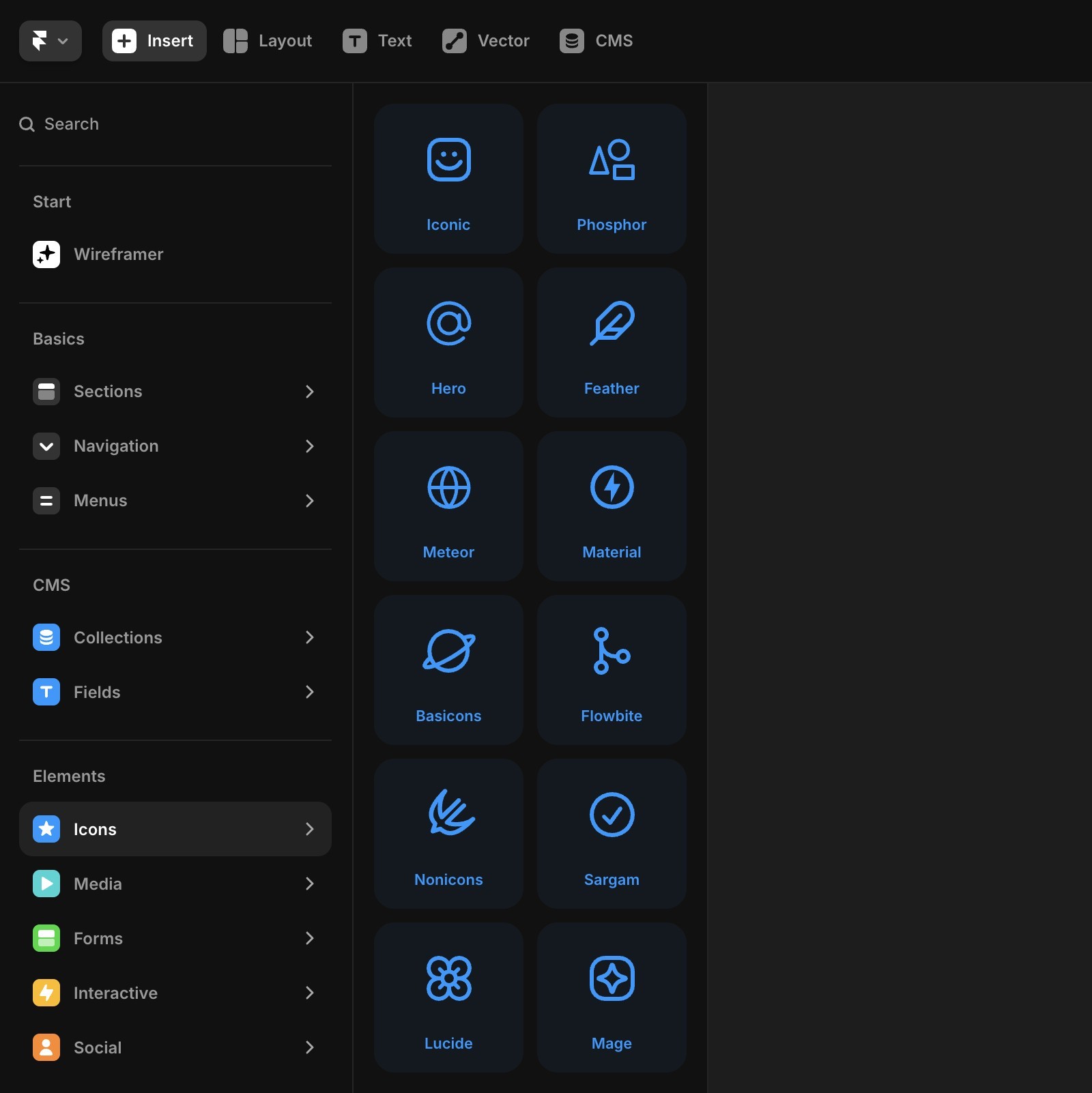Open the Meteor globe icon library
This screenshot has width=1092, height=1093.
[x=448, y=506]
